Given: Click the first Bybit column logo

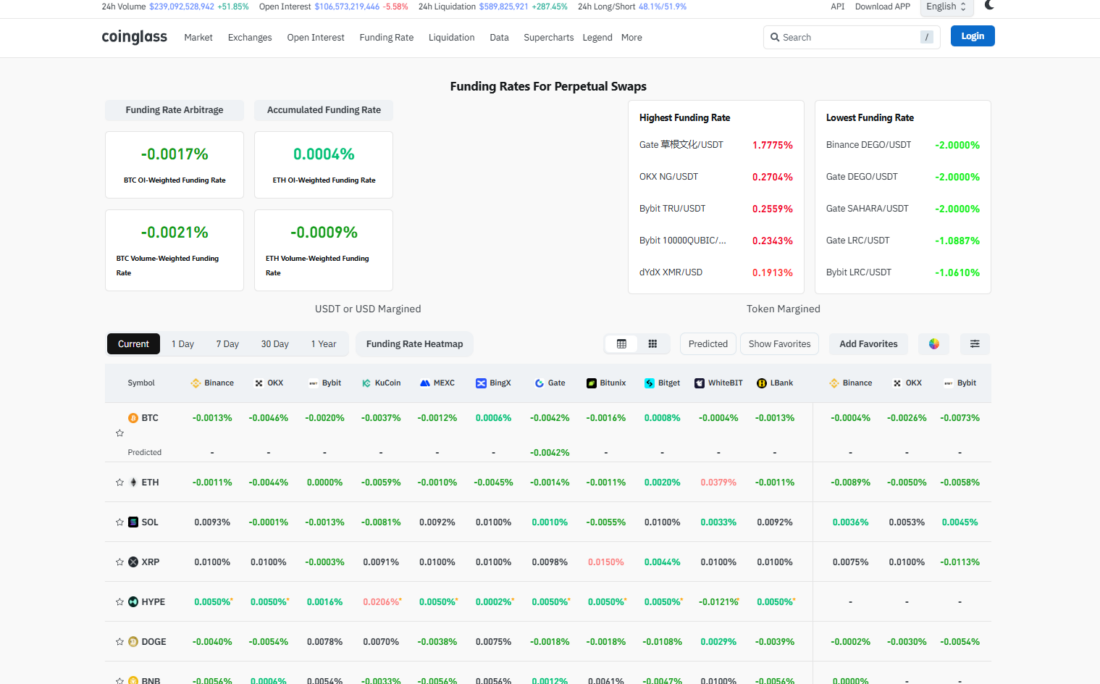Looking at the screenshot, I should pyautogui.click(x=313, y=383).
